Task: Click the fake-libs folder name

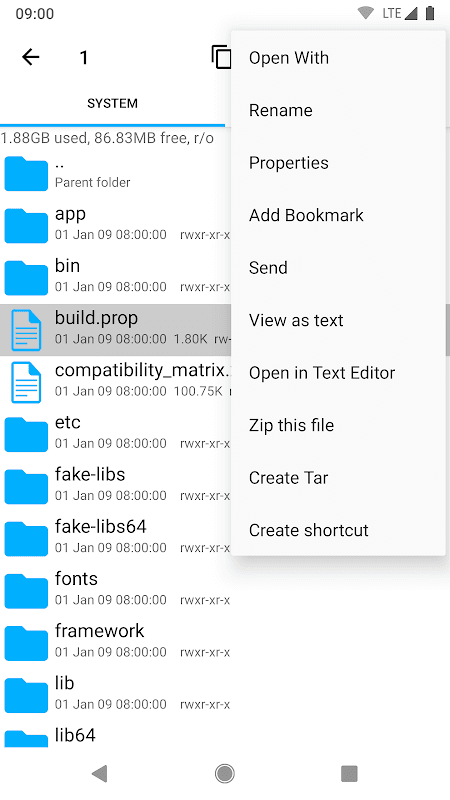Action: (x=90, y=474)
